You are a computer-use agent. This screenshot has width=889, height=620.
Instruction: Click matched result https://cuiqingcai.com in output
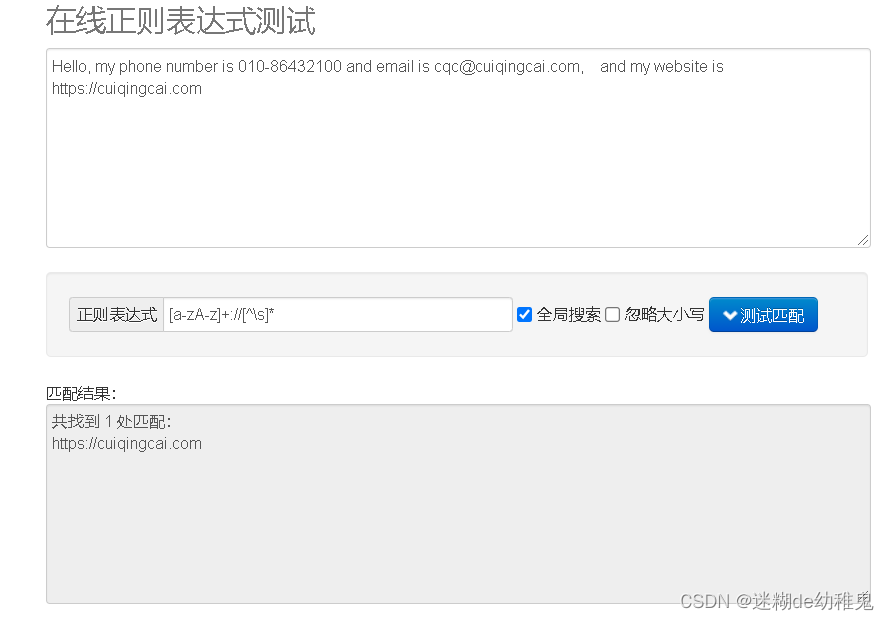[127, 444]
